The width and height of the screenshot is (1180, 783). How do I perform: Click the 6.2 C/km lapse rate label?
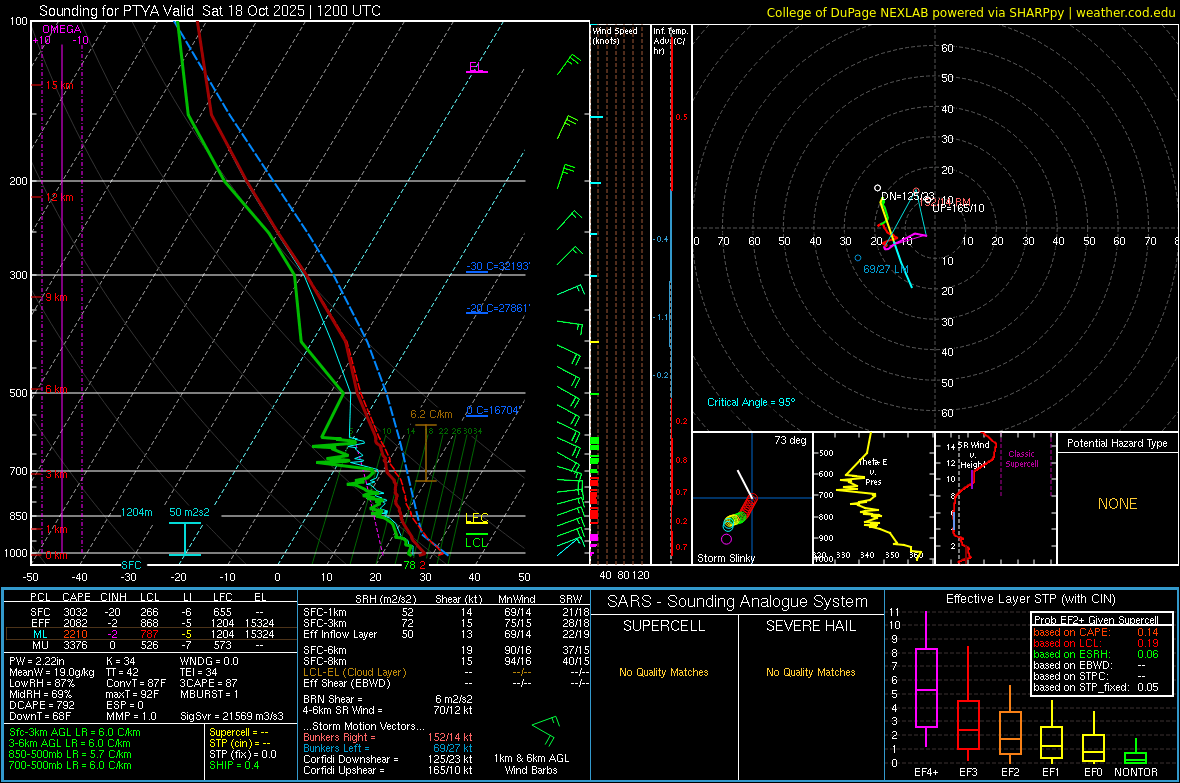click(431, 414)
